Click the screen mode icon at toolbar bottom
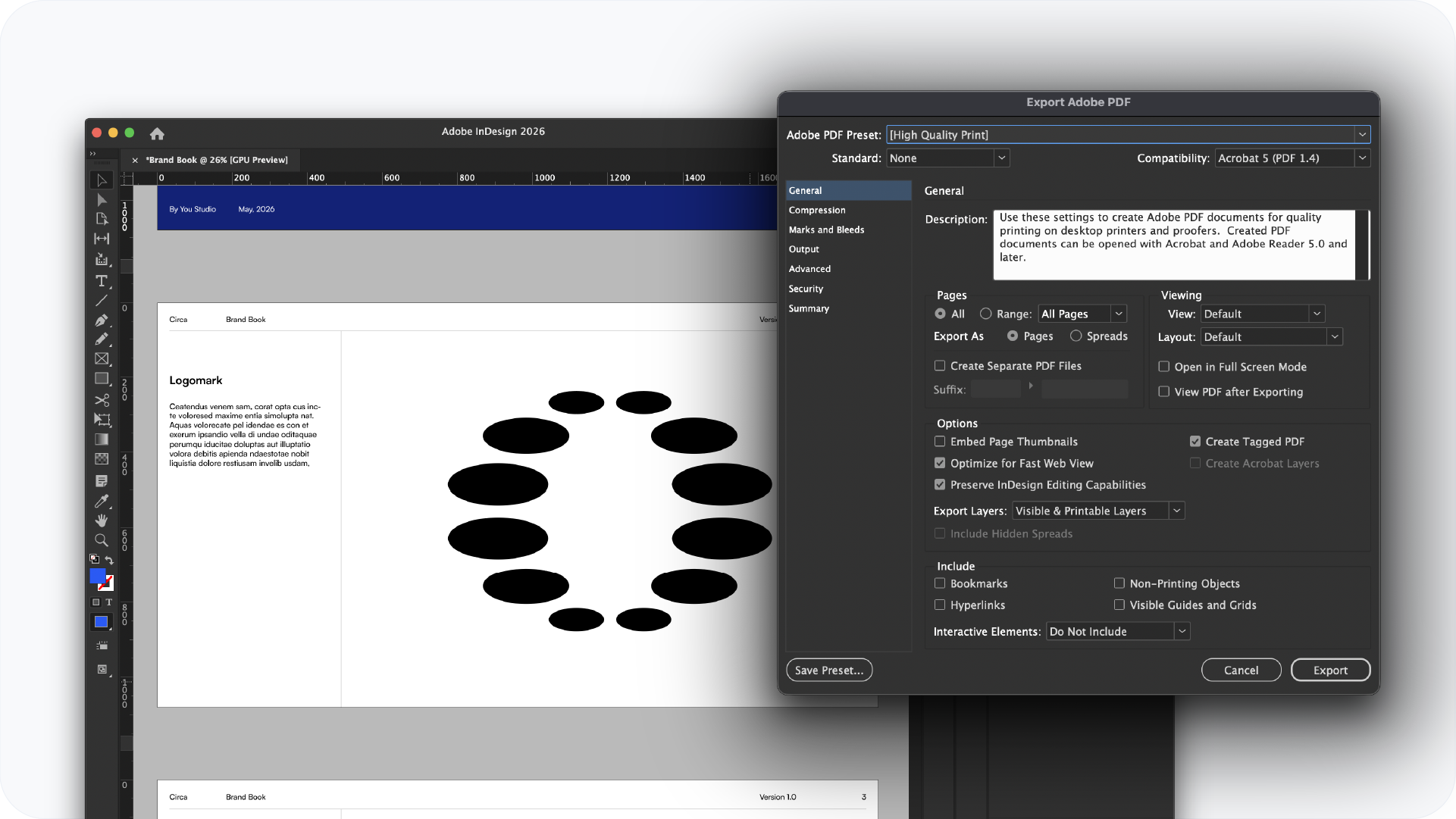 click(x=102, y=670)
